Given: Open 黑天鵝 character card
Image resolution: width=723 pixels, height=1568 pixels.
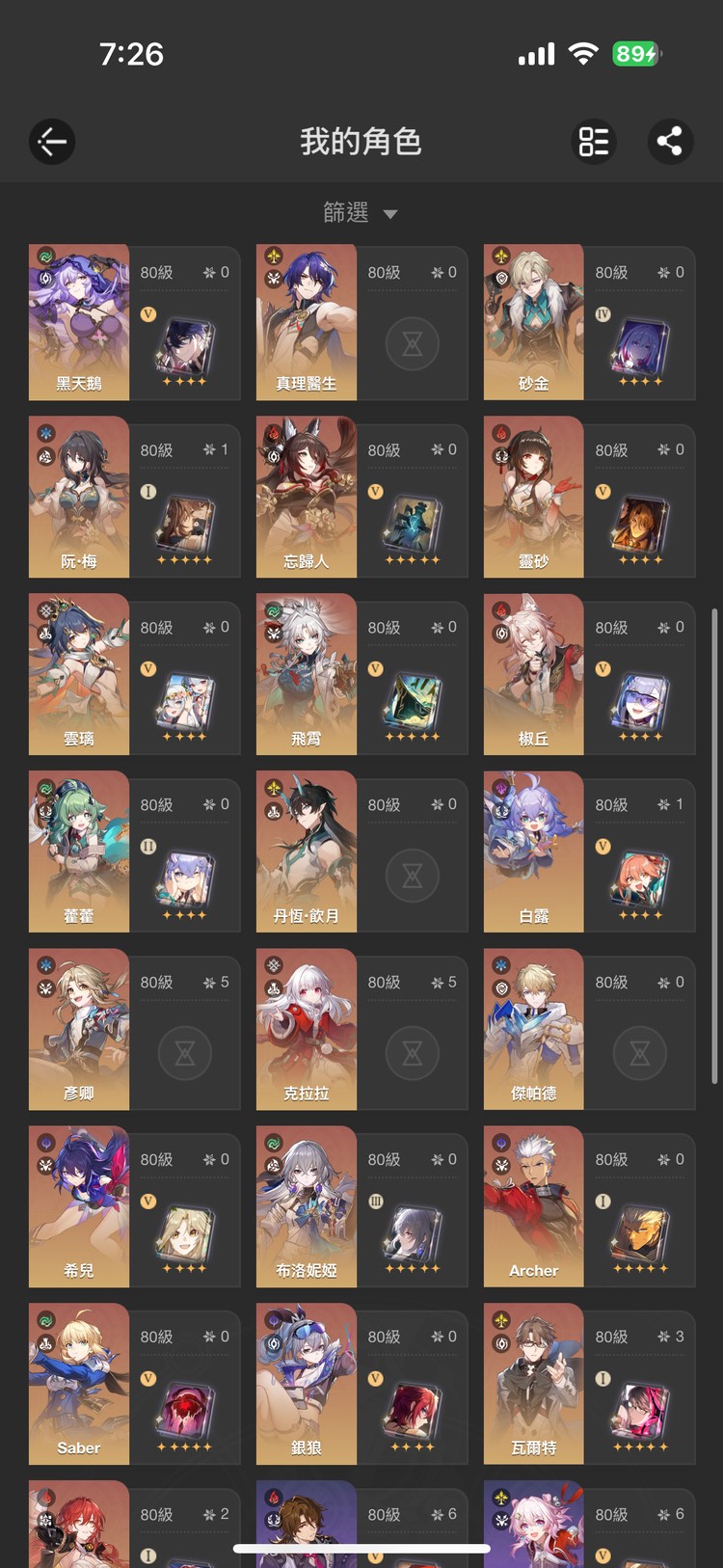Looking at the screenshot, I should coord(134,322).
